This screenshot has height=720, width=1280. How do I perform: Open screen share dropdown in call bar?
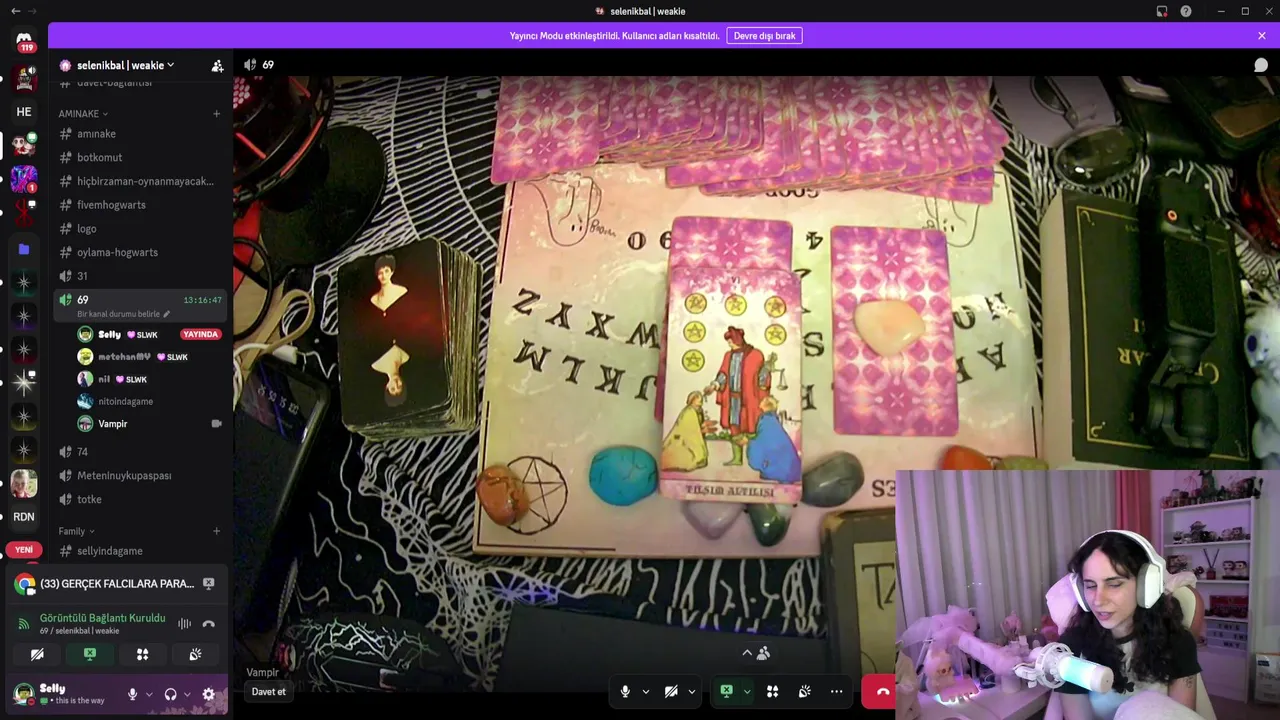746,691
